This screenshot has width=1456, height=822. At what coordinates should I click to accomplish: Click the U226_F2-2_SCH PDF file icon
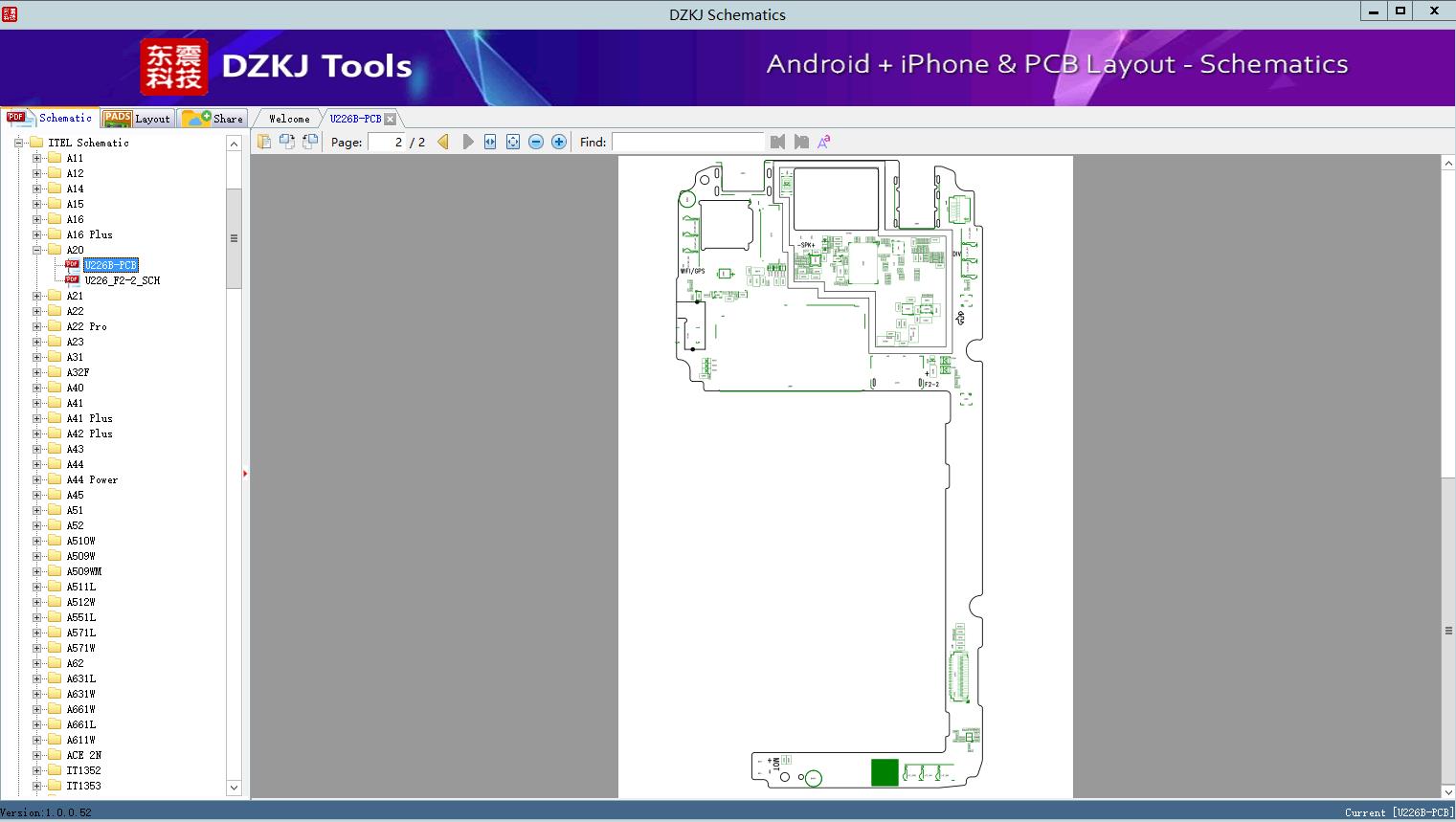[73, 280]
